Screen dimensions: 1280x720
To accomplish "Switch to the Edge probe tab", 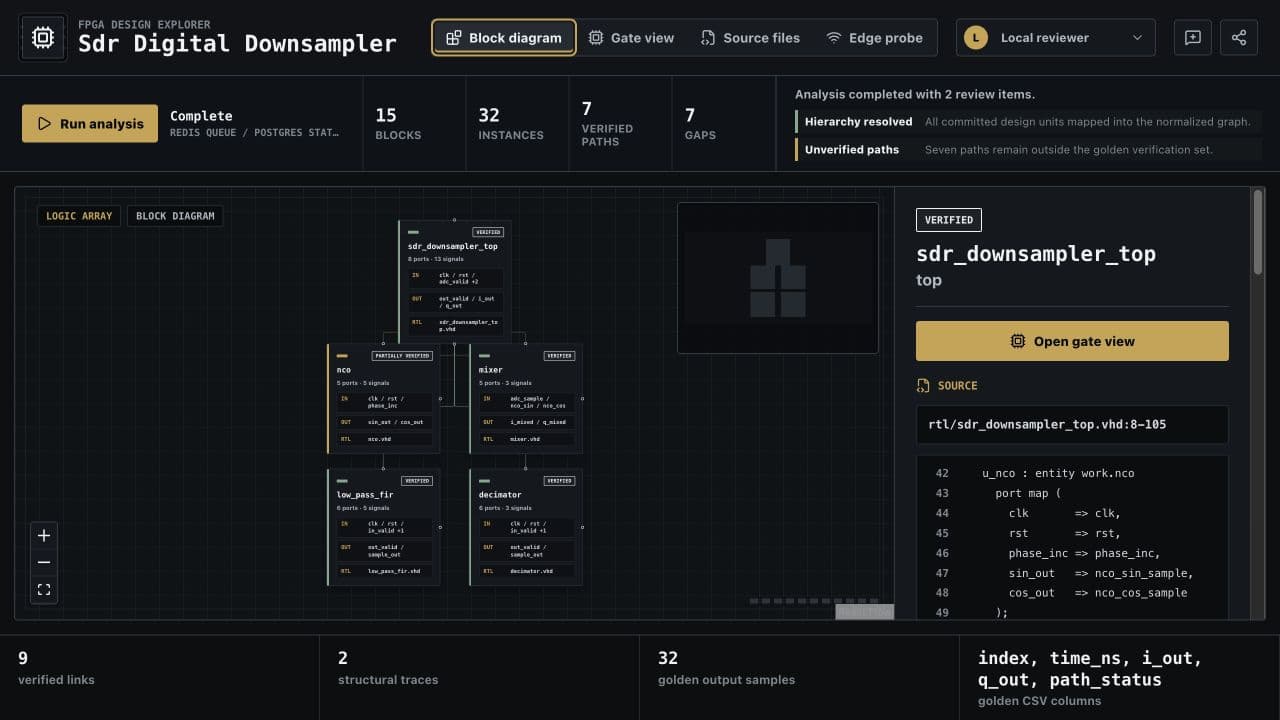I will point(875,38).
